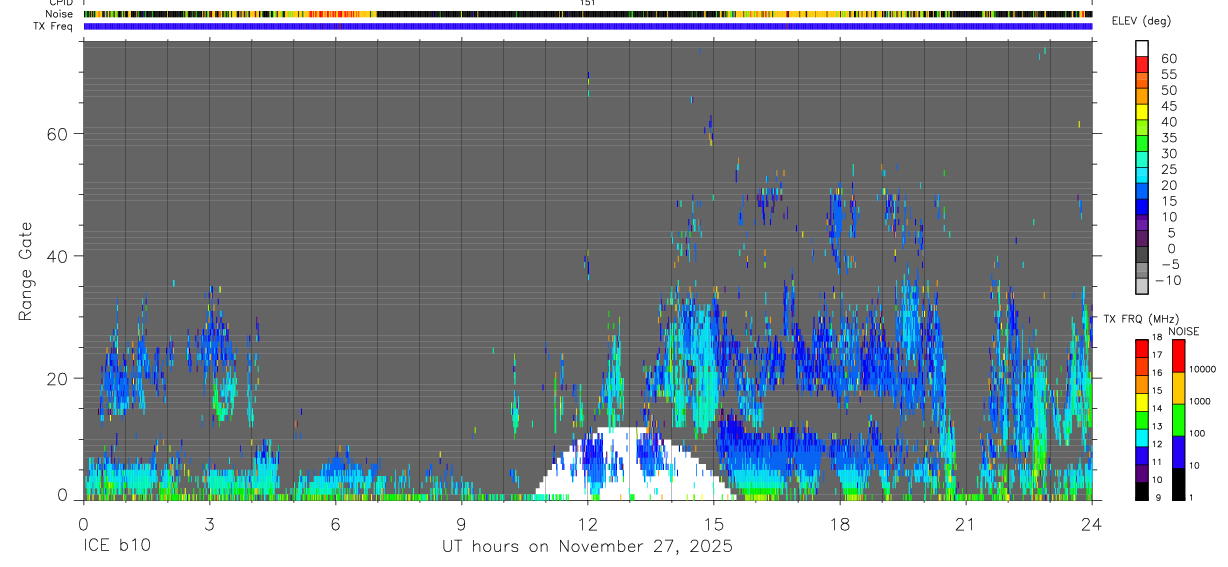This screenshot has width=1228, height=567.
Task: Click the ELEV scale label '25'
Action: pyautogui.click(x=1168, y=170)
